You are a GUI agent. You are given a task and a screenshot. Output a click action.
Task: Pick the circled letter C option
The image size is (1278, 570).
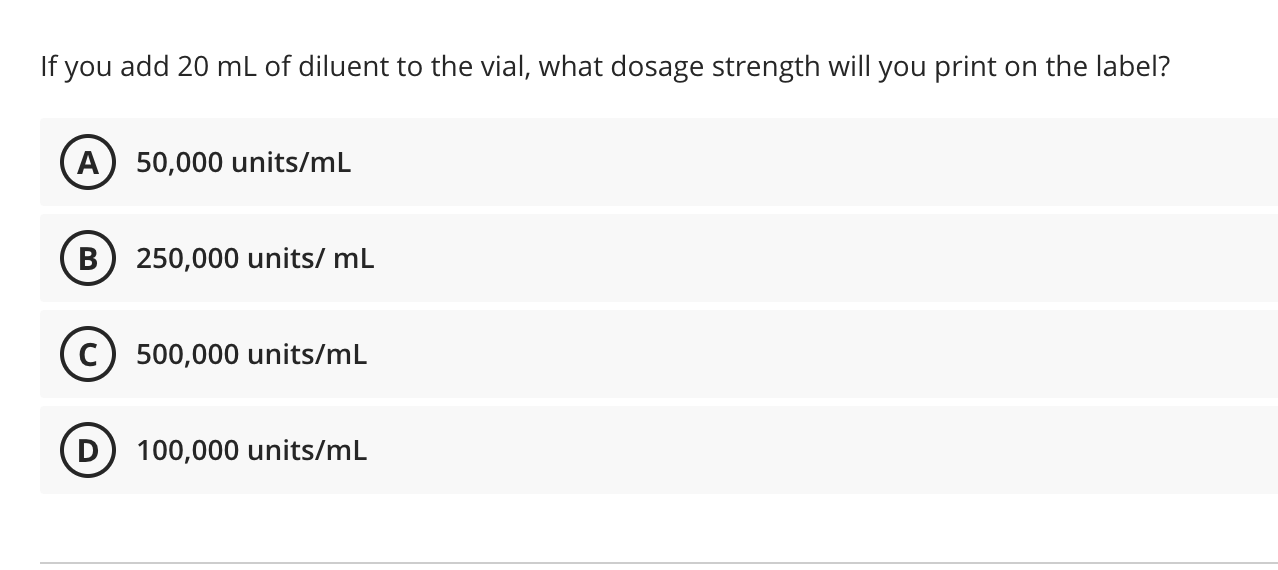tap(88, 355)
